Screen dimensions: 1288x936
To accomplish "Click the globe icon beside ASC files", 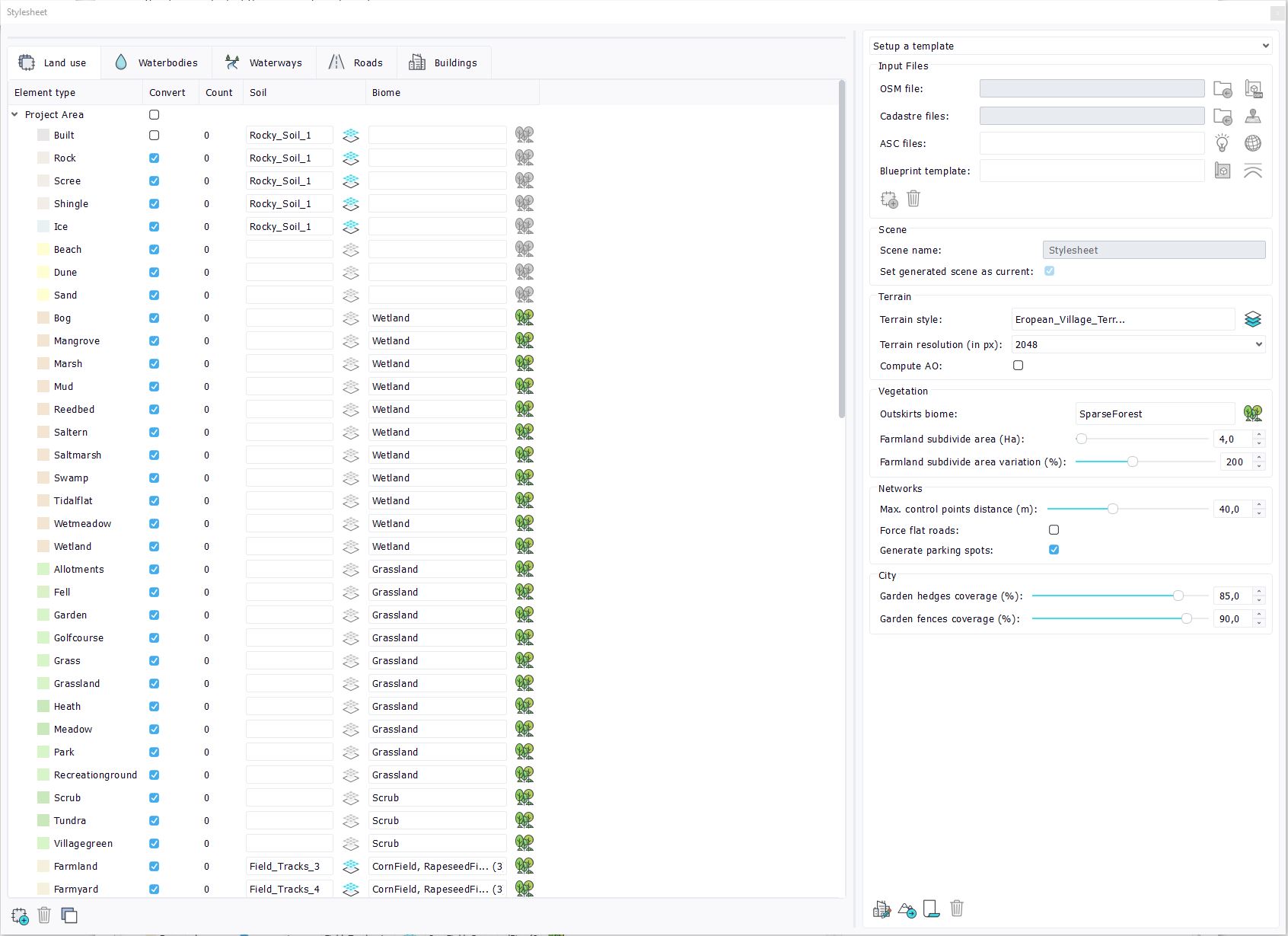I will 1252,143.
